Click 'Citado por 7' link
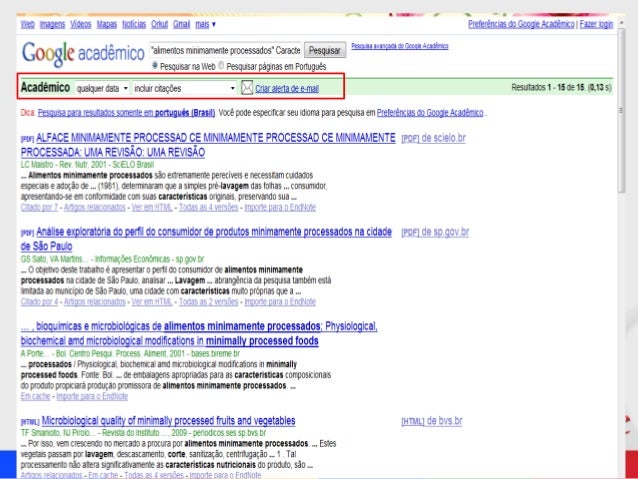Viewport: 638px width, 479px height. (x=39, y=208)
